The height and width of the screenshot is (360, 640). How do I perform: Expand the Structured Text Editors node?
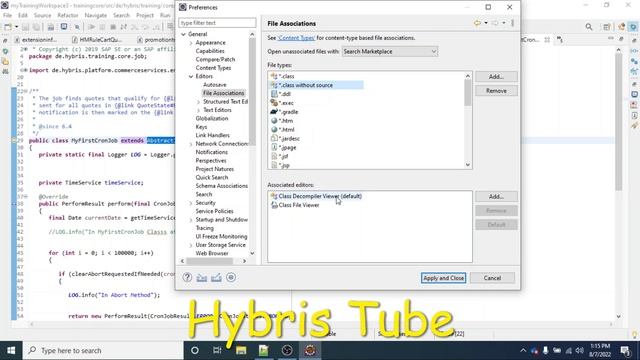tap(199, 102)
